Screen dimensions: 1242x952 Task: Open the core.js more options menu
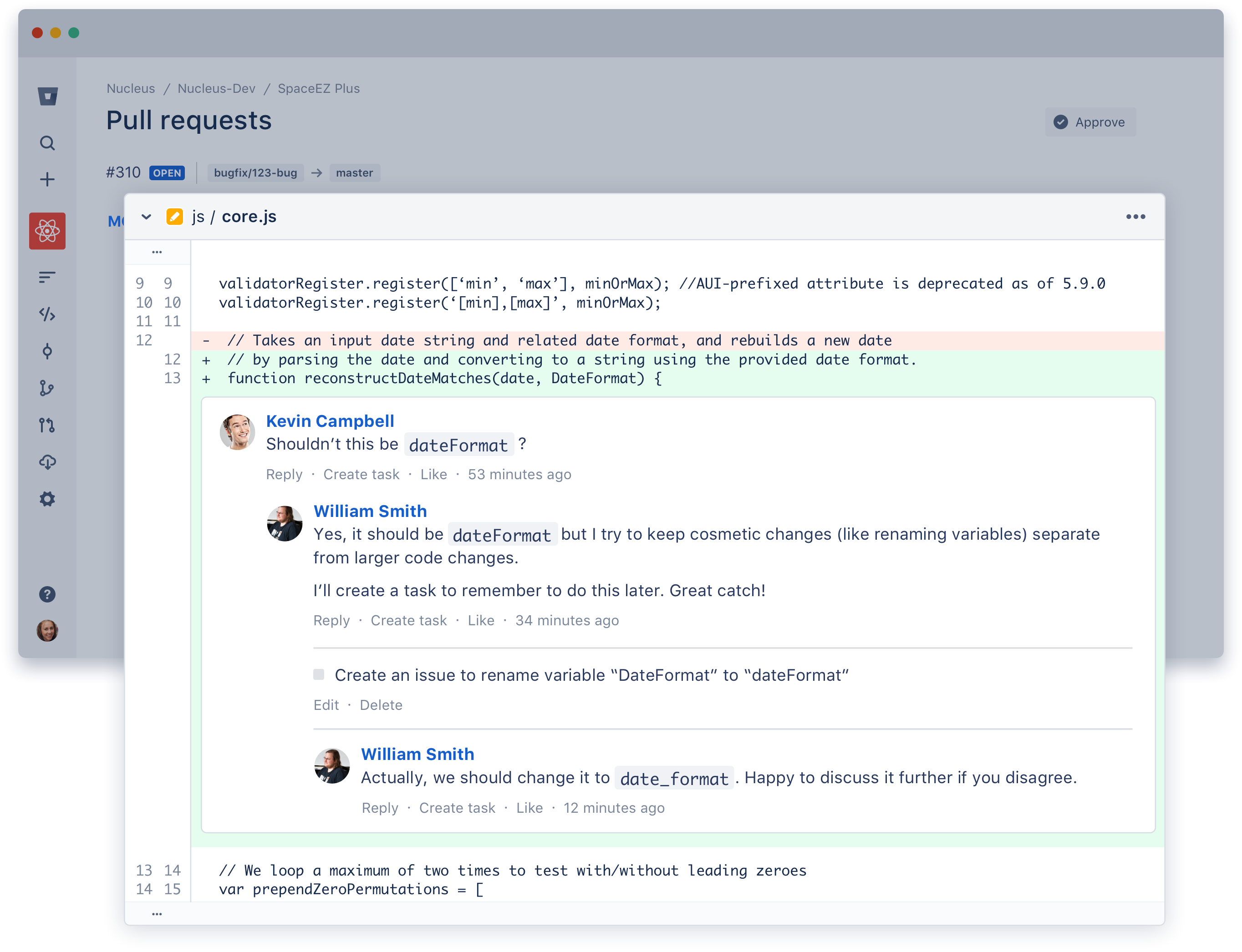1135,217
